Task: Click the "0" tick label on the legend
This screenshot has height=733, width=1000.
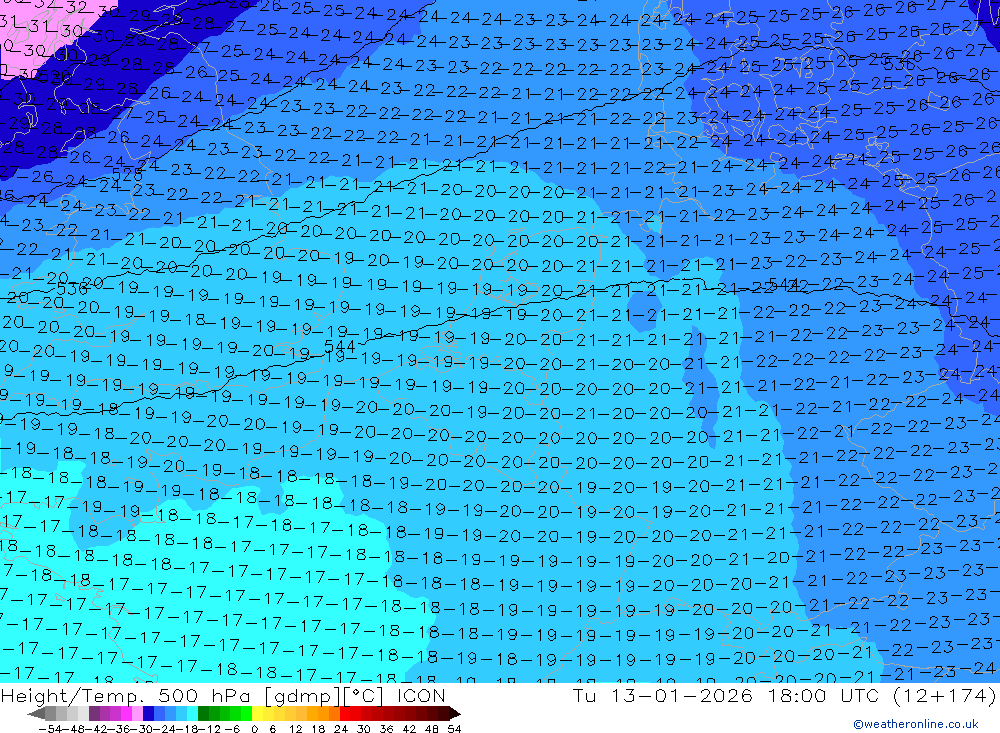Action: click(255, 727)
